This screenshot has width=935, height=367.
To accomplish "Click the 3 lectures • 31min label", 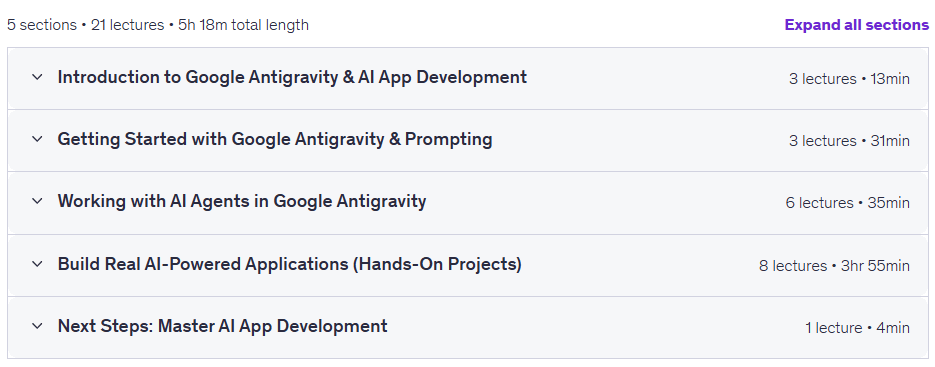I will point(849,141).
